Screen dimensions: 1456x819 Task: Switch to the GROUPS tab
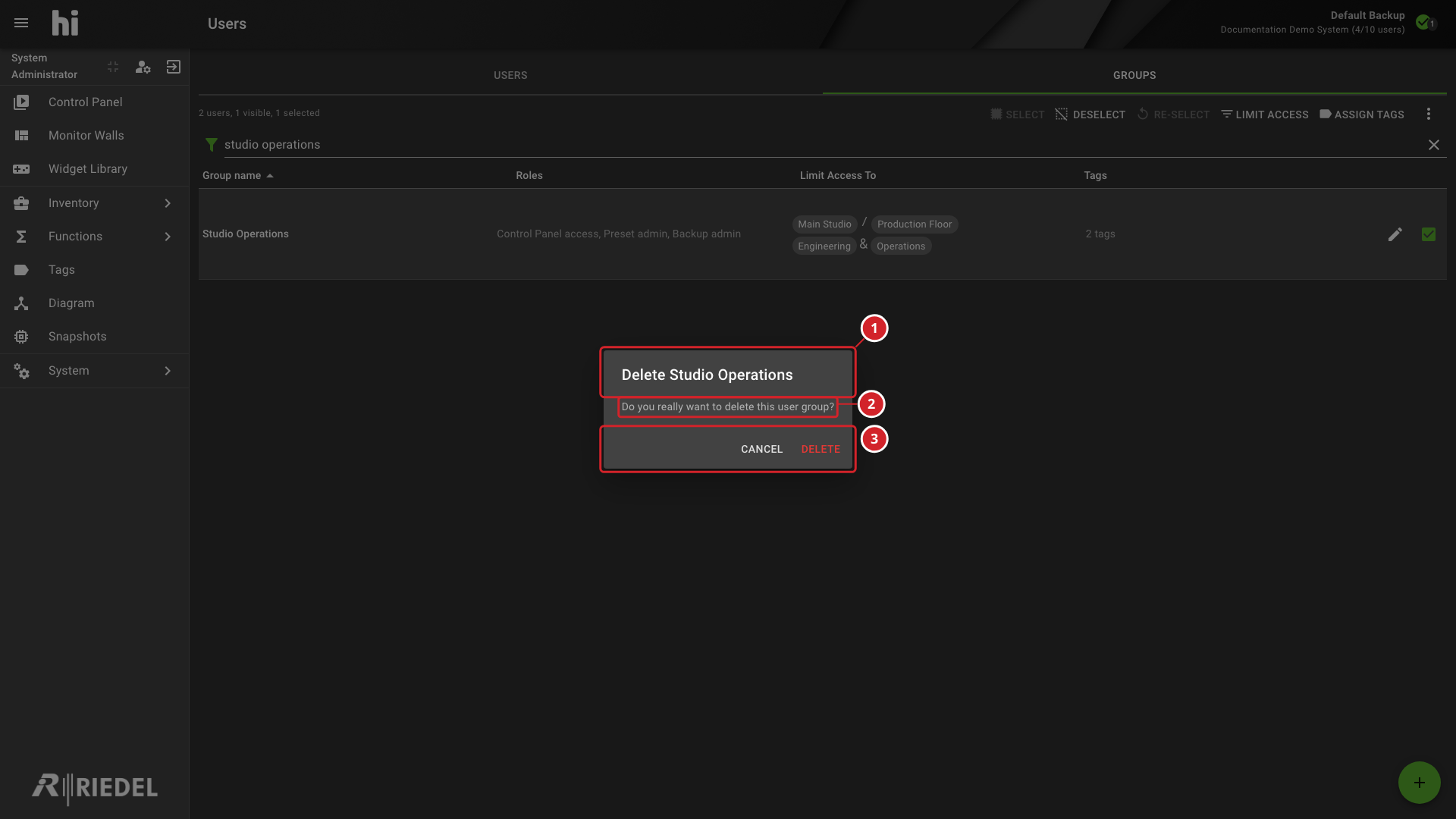click(1134, 75)
